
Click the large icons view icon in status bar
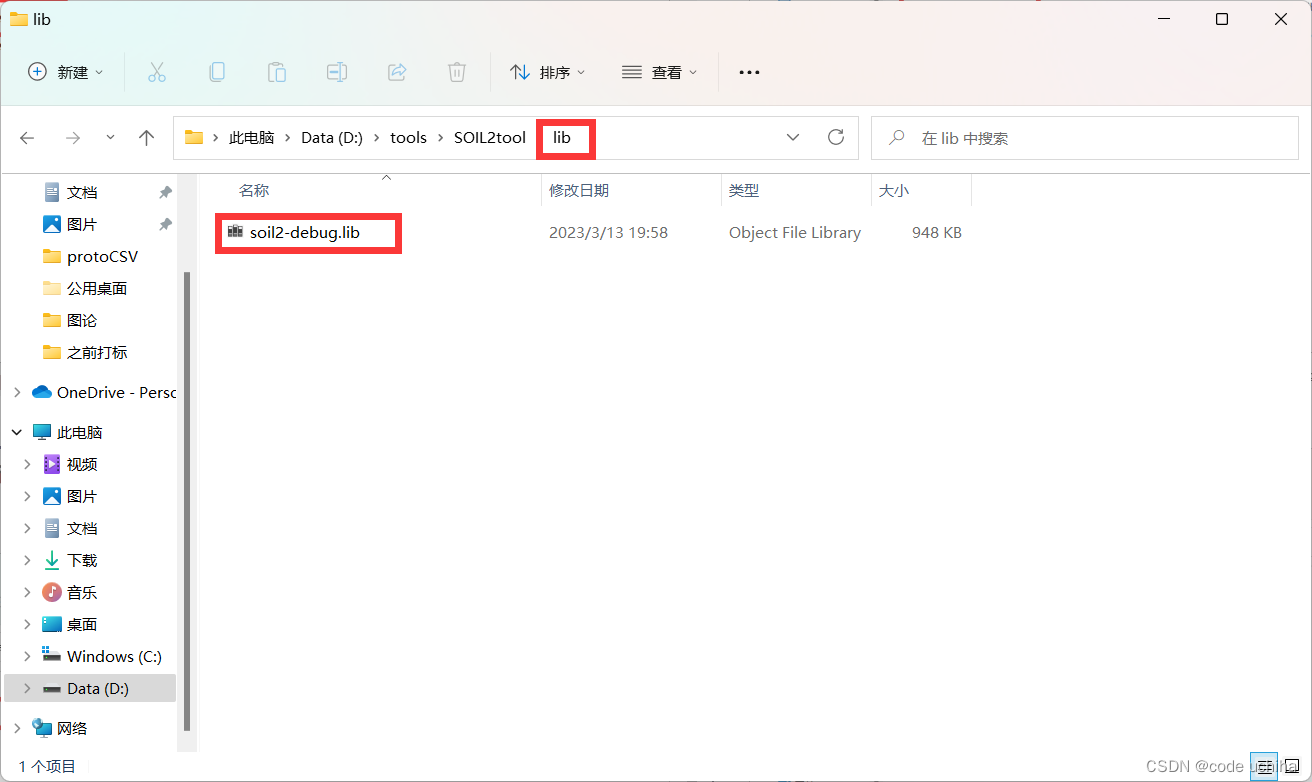[1291, 766]
